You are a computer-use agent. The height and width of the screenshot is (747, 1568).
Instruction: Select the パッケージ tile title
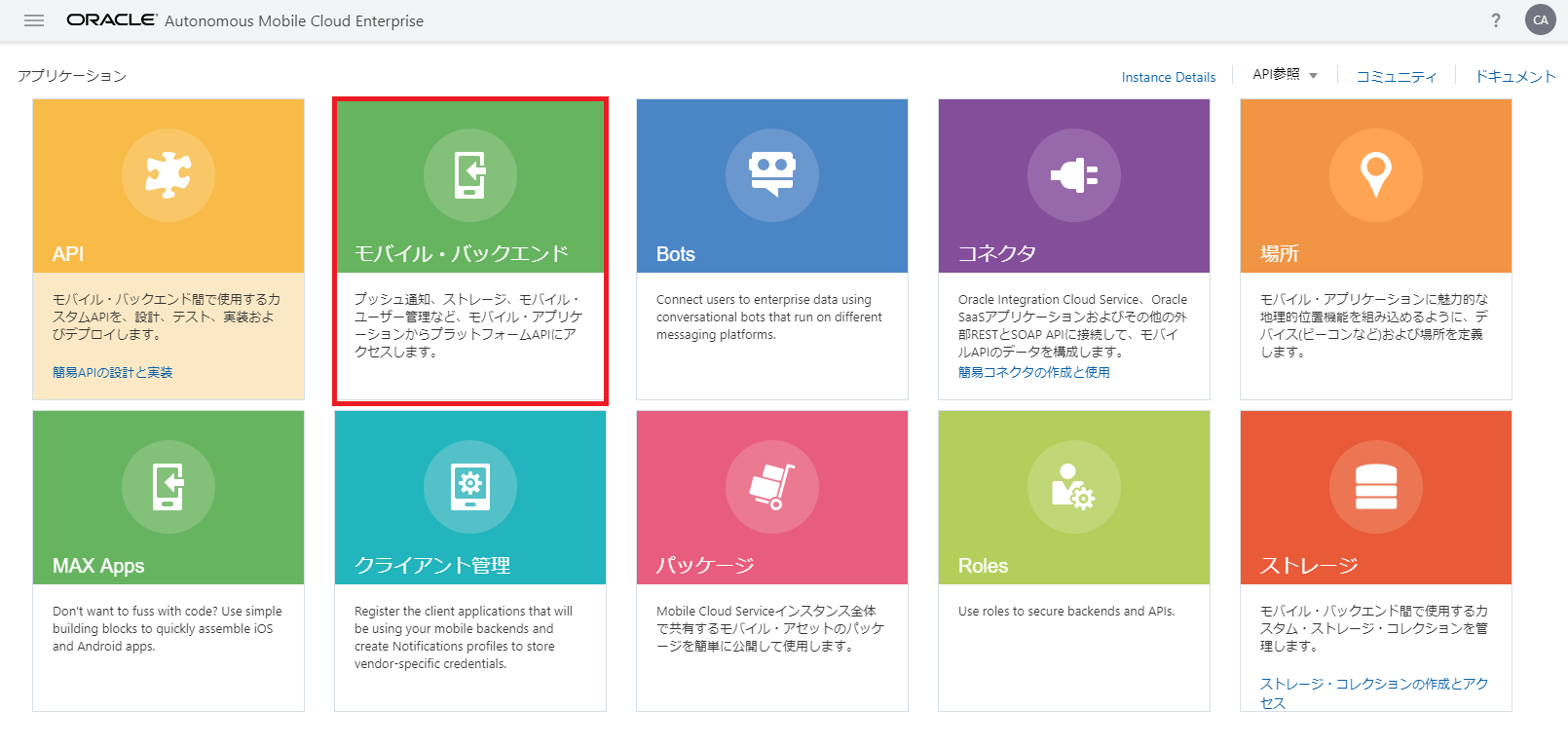705,566
